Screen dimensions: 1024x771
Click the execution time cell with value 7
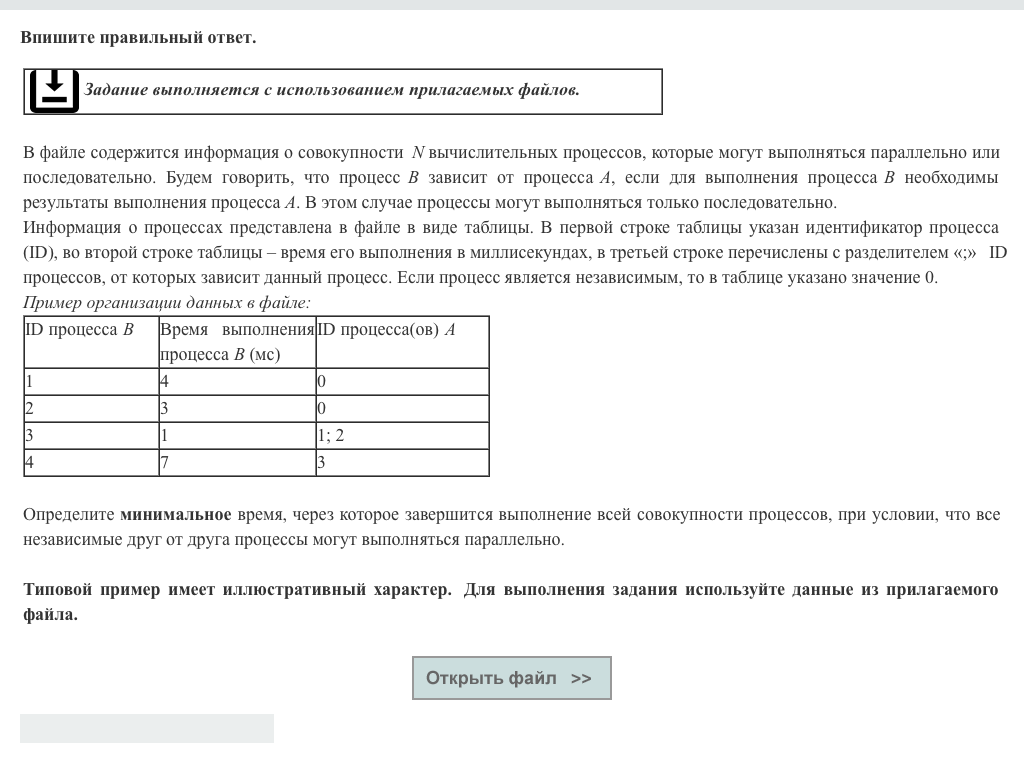(236, 462)
